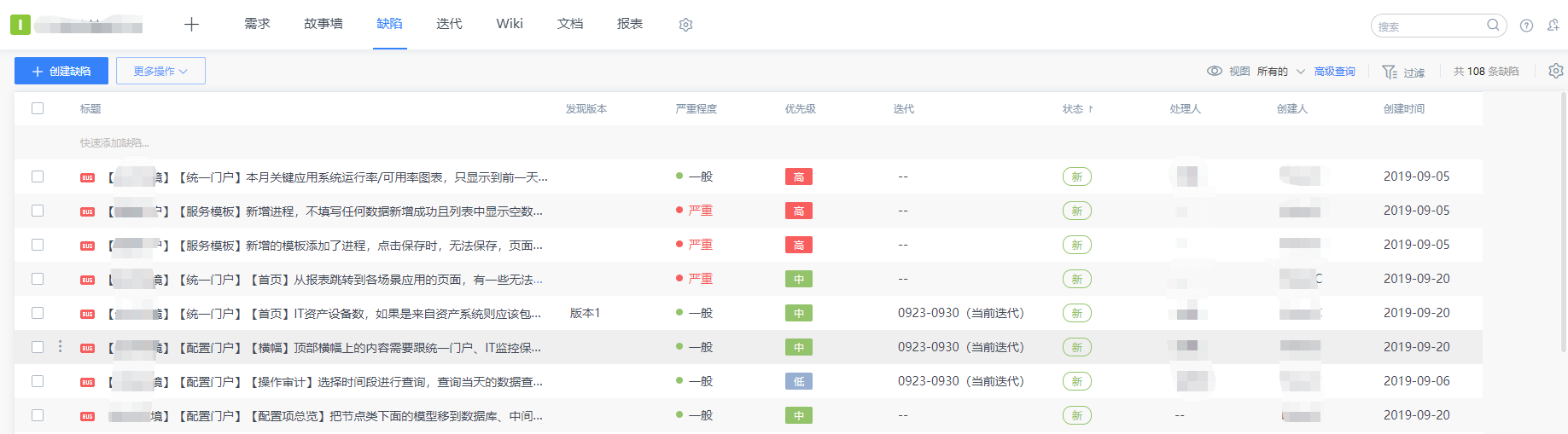Click the 状态 column sort arrow
The image size is (1568, 434).
click(x=1091, y=109)
